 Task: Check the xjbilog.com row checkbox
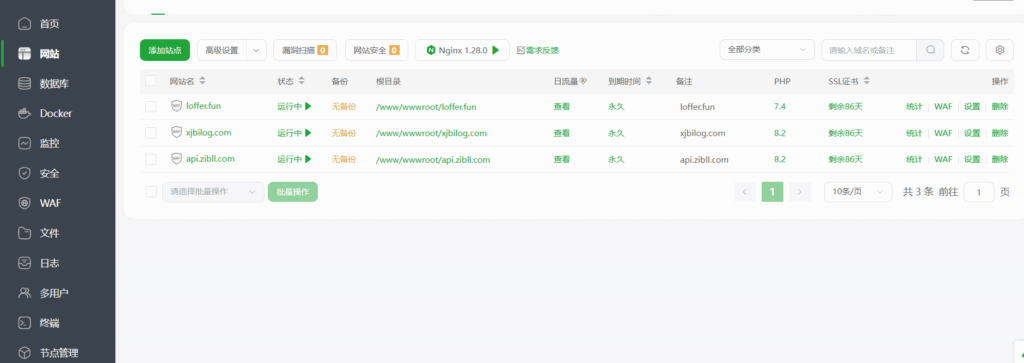click(x=151, y=133)
